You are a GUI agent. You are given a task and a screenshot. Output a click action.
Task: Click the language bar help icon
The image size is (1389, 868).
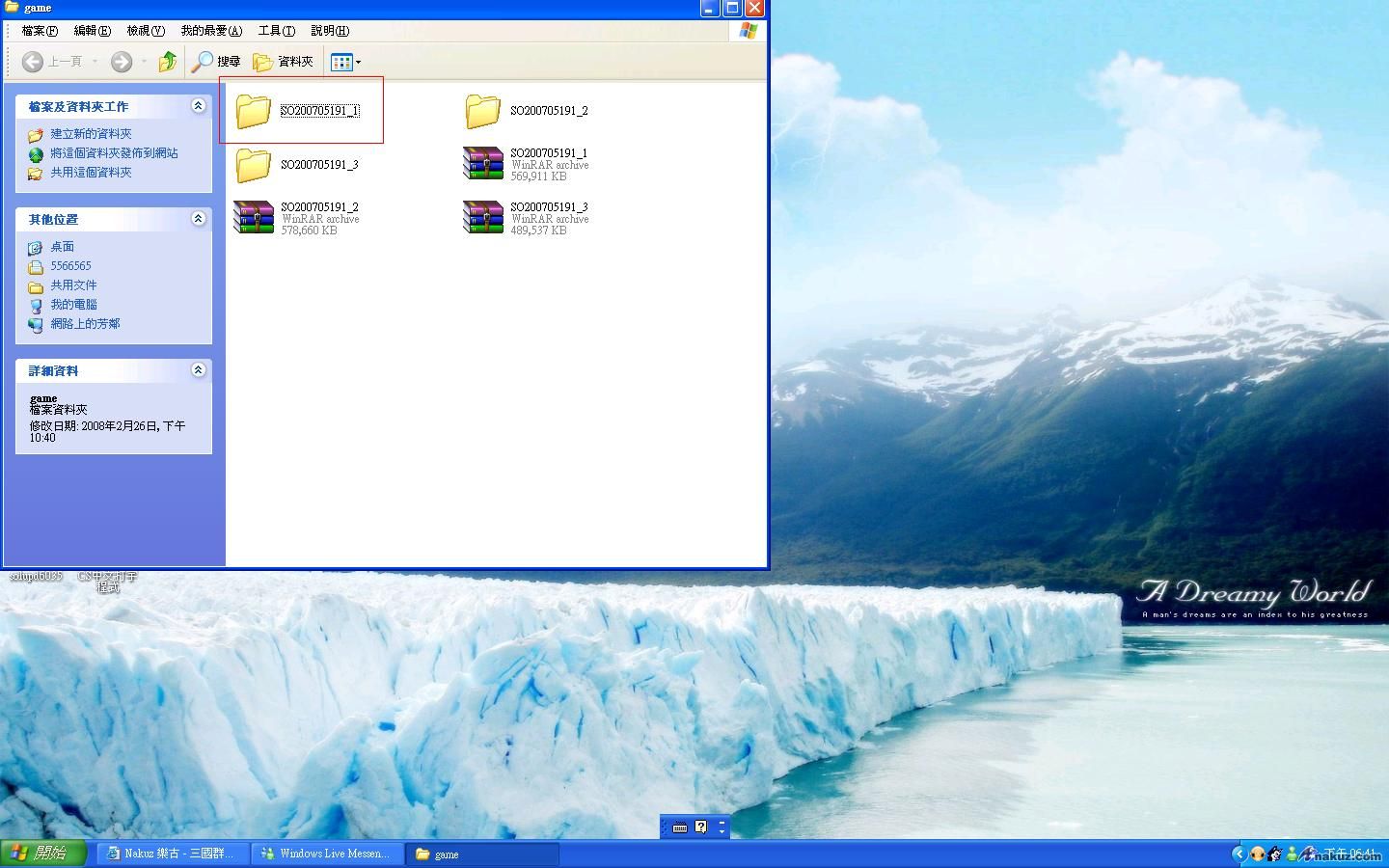pyautogui.click(x=701, y=827)
